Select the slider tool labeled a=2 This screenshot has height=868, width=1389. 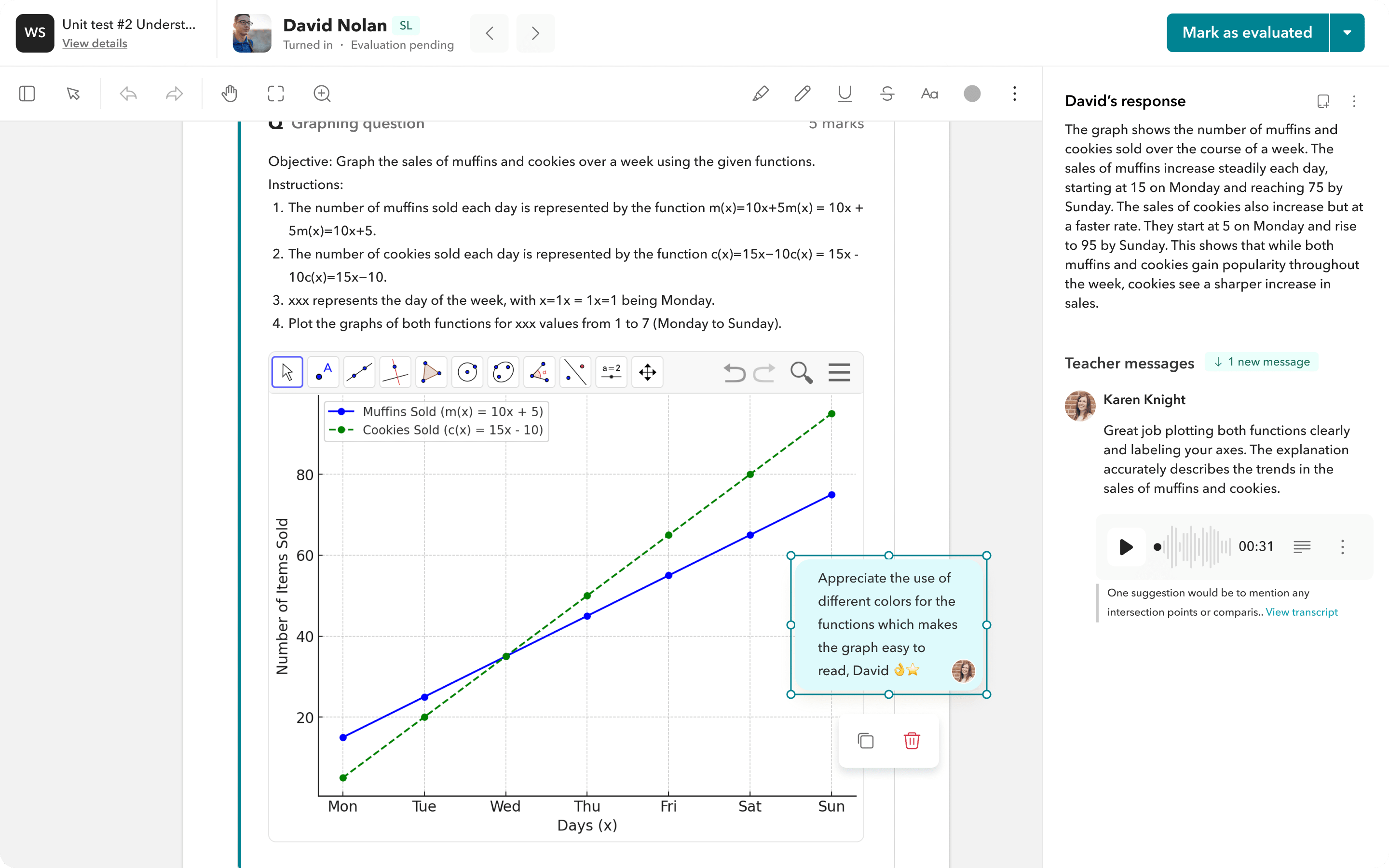pyautogui.click(x=611, y=372)
